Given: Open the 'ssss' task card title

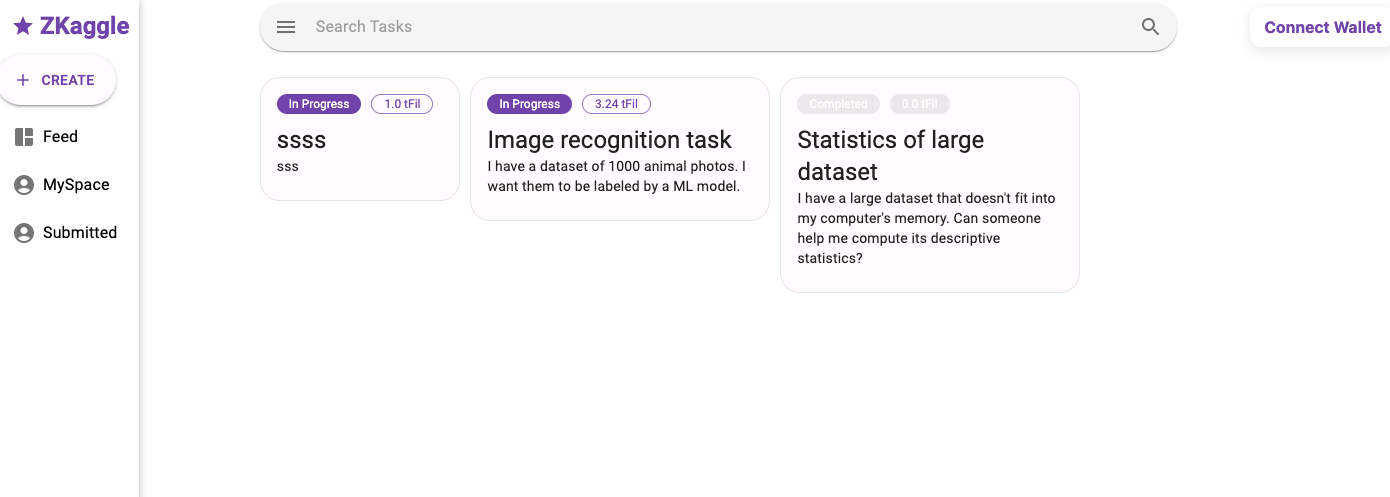Looking at the screenshot, I should tap(301, 140).
